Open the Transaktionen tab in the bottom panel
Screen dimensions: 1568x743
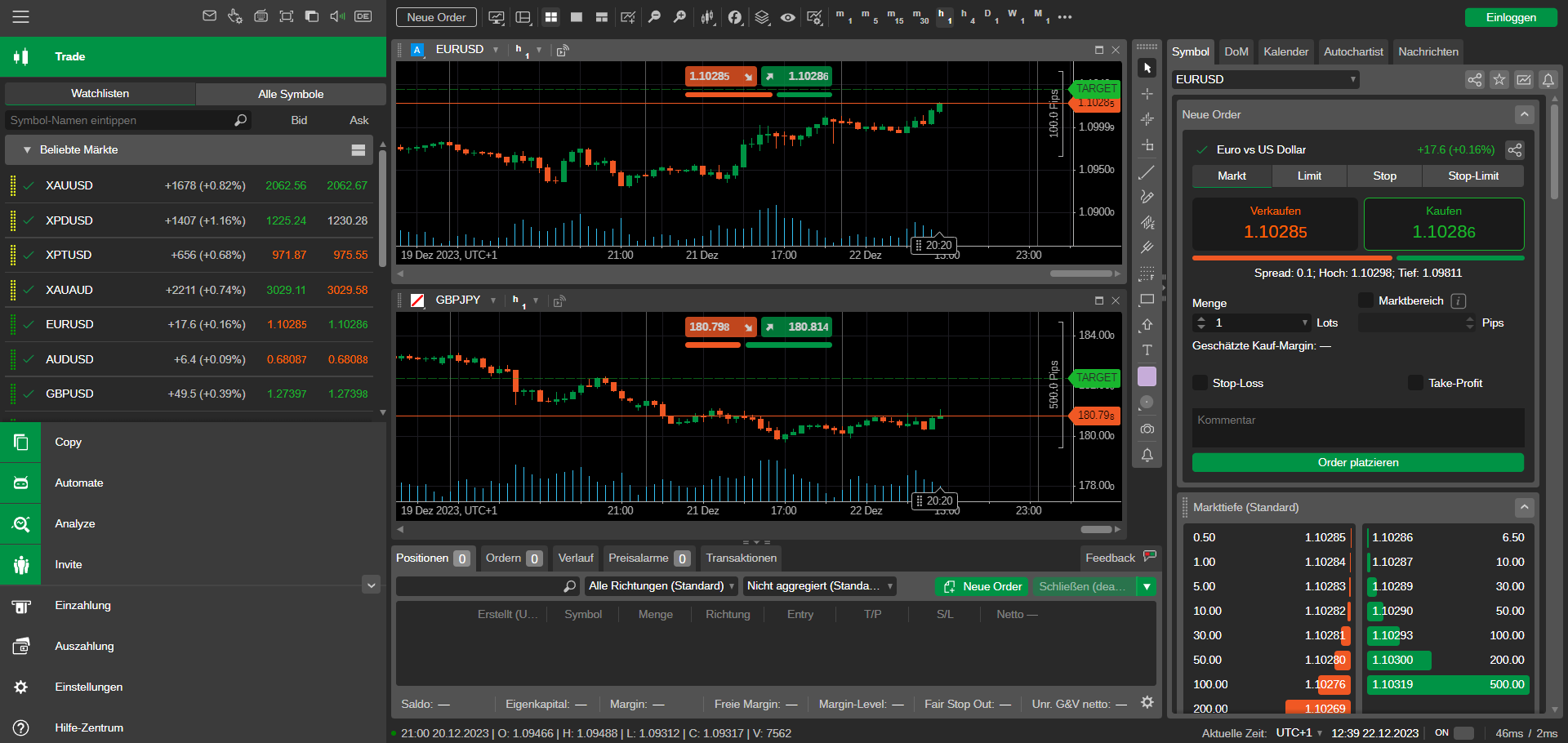click(740, 558)
